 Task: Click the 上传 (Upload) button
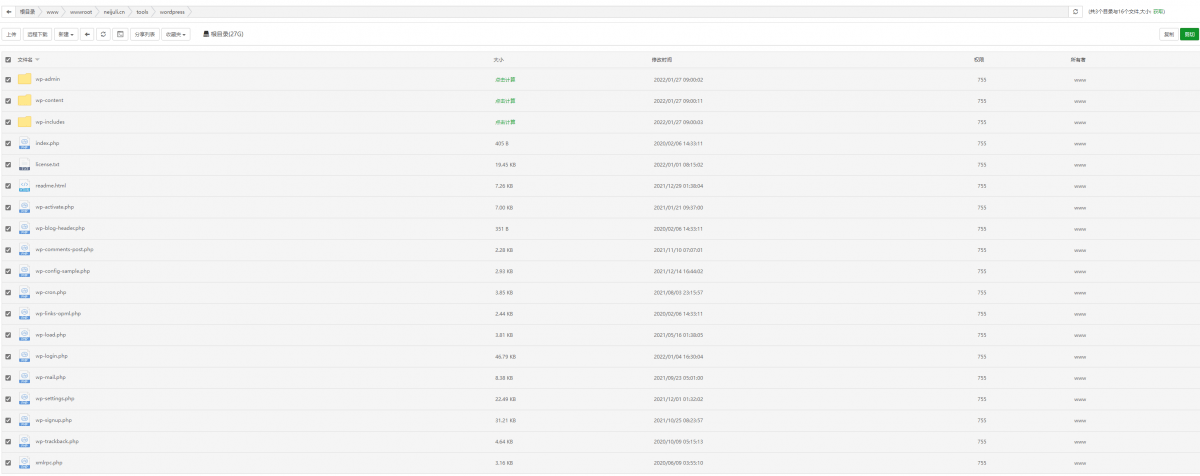(x=11, y=34)
